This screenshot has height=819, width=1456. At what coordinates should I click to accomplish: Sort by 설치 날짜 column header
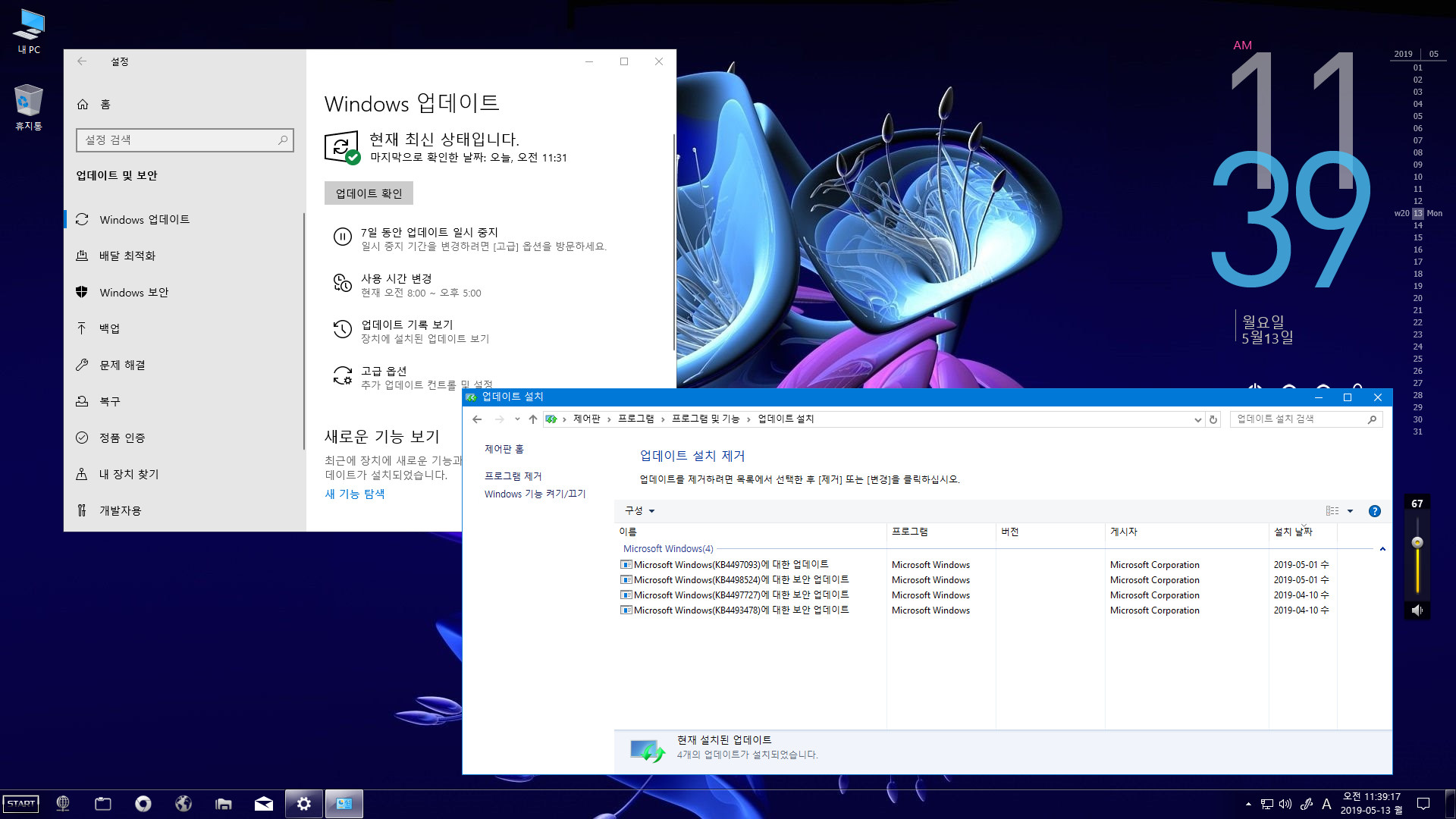[x=1303, y=532]
